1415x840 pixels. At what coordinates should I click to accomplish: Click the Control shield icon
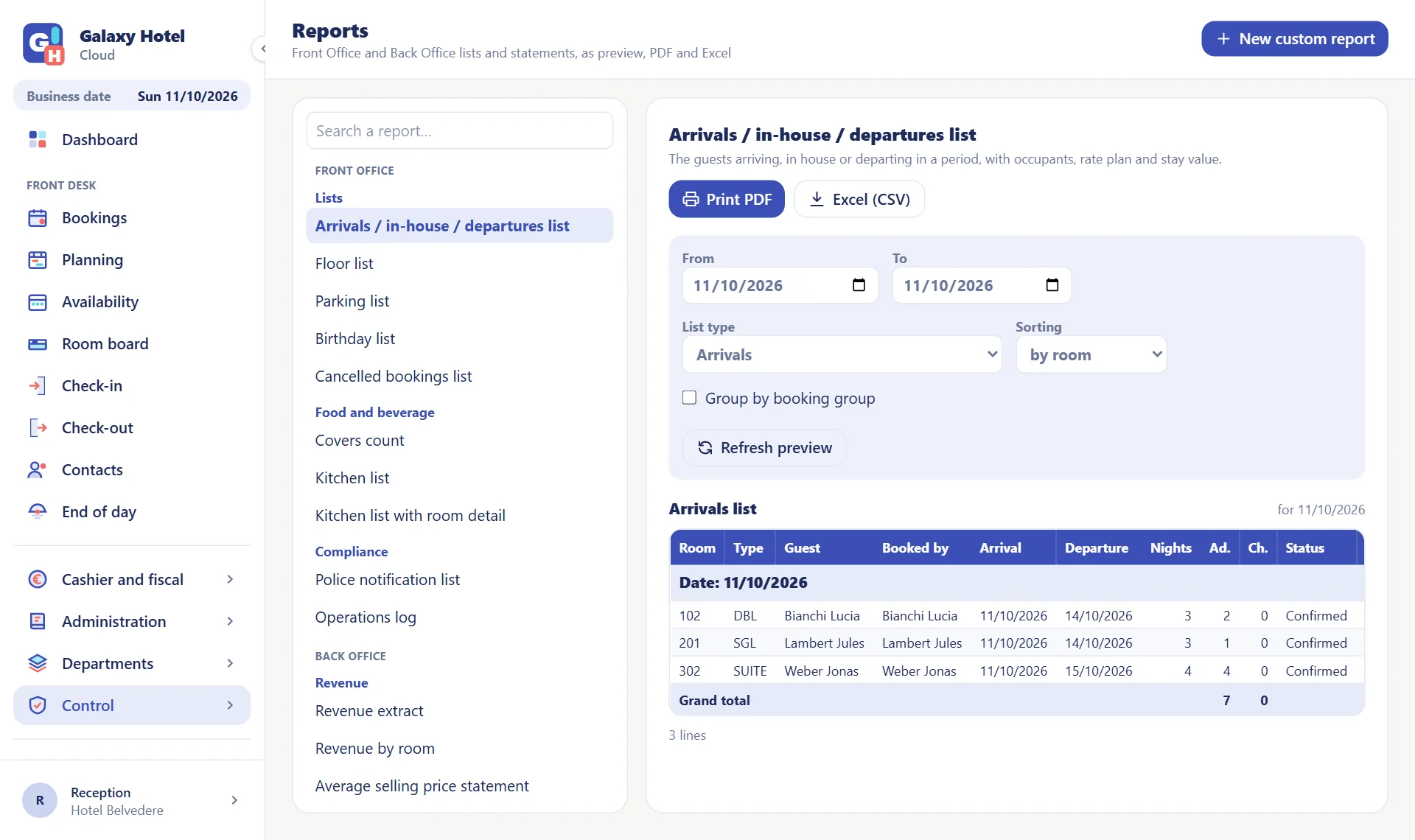pos(38,706)
